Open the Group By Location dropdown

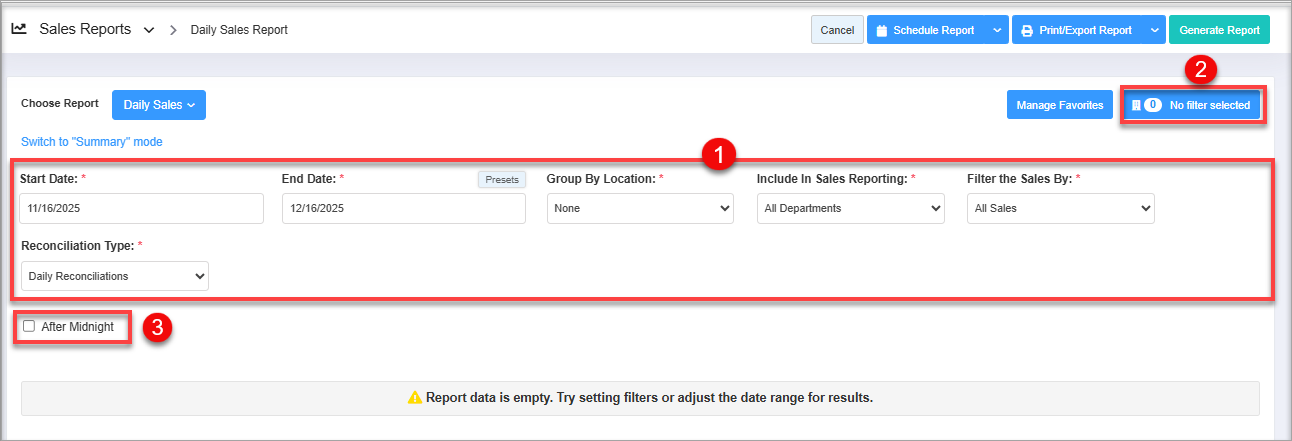(640, 208)
